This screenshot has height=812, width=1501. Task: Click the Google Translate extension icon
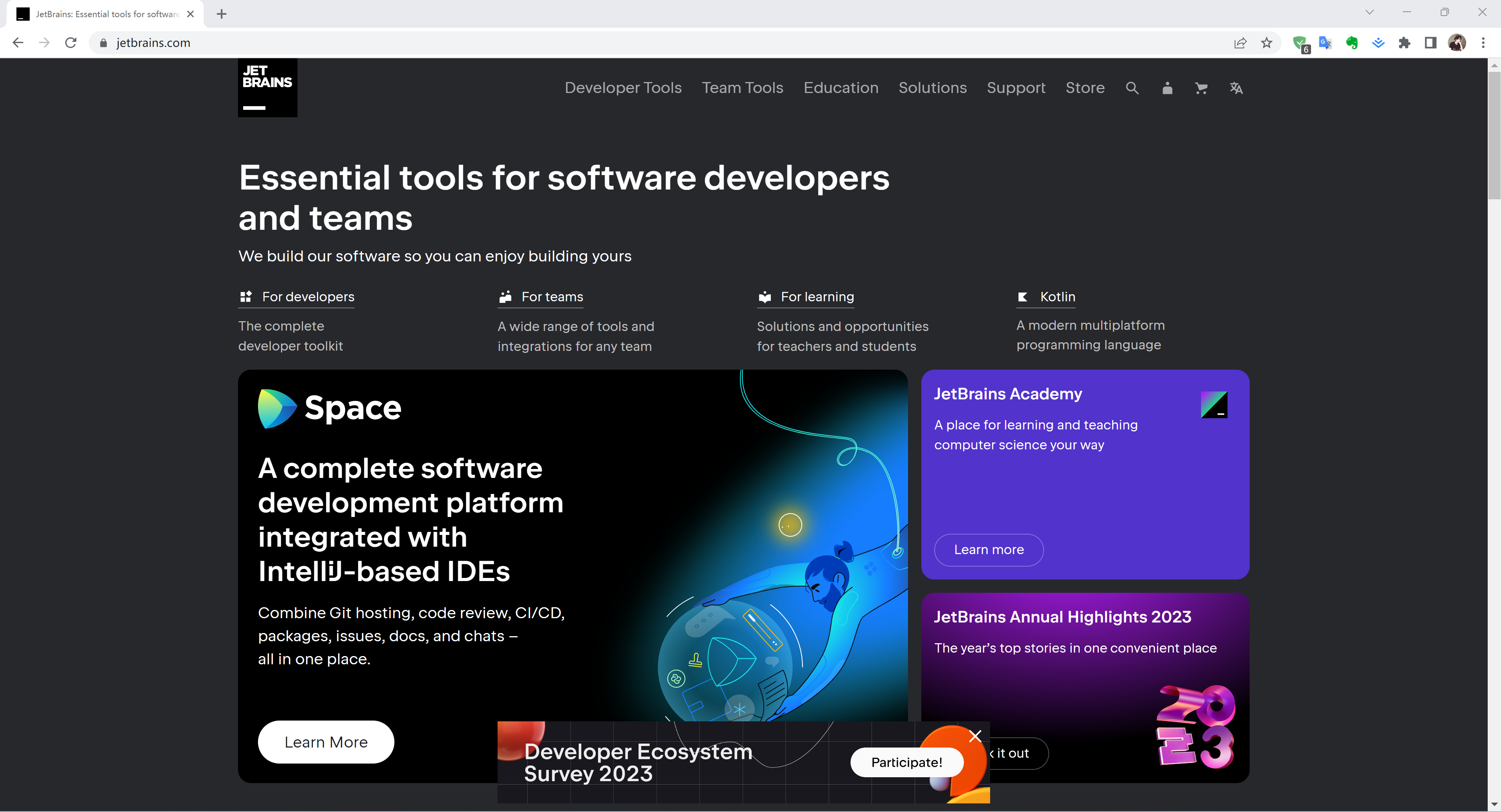point(1325,43)
